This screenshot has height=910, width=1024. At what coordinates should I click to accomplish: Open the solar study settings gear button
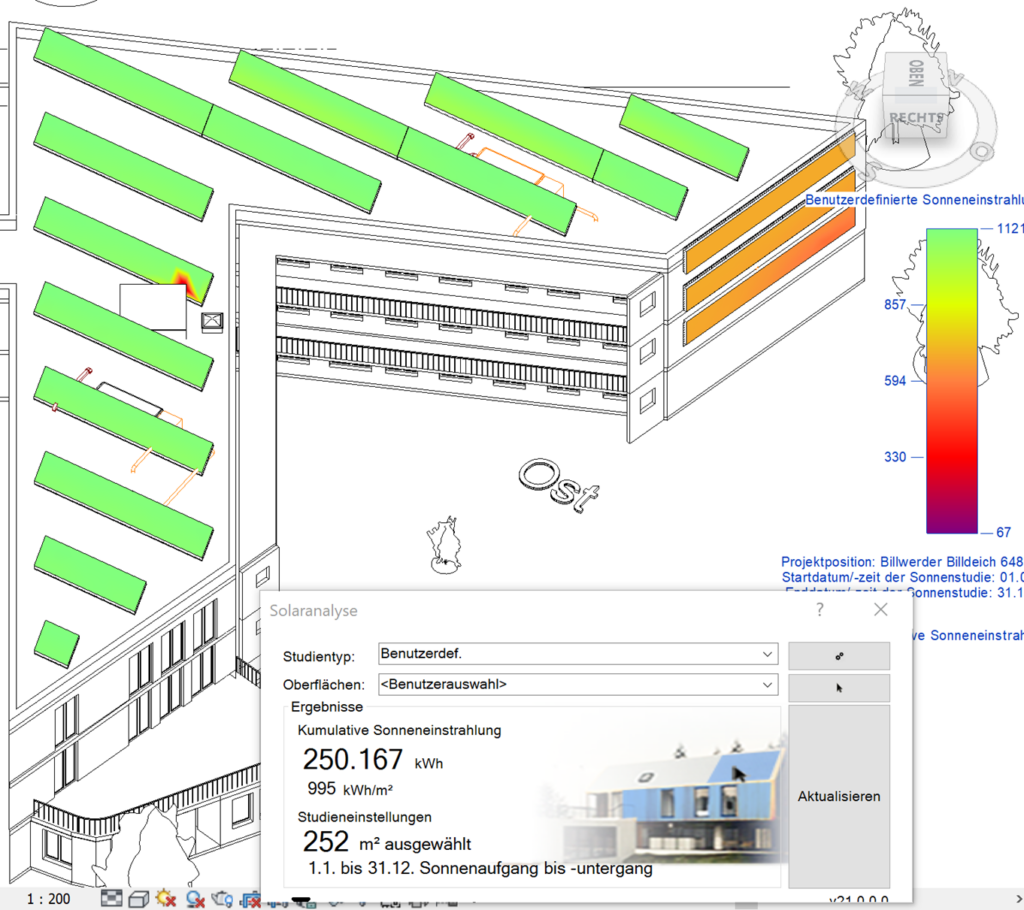click(838, 656)
